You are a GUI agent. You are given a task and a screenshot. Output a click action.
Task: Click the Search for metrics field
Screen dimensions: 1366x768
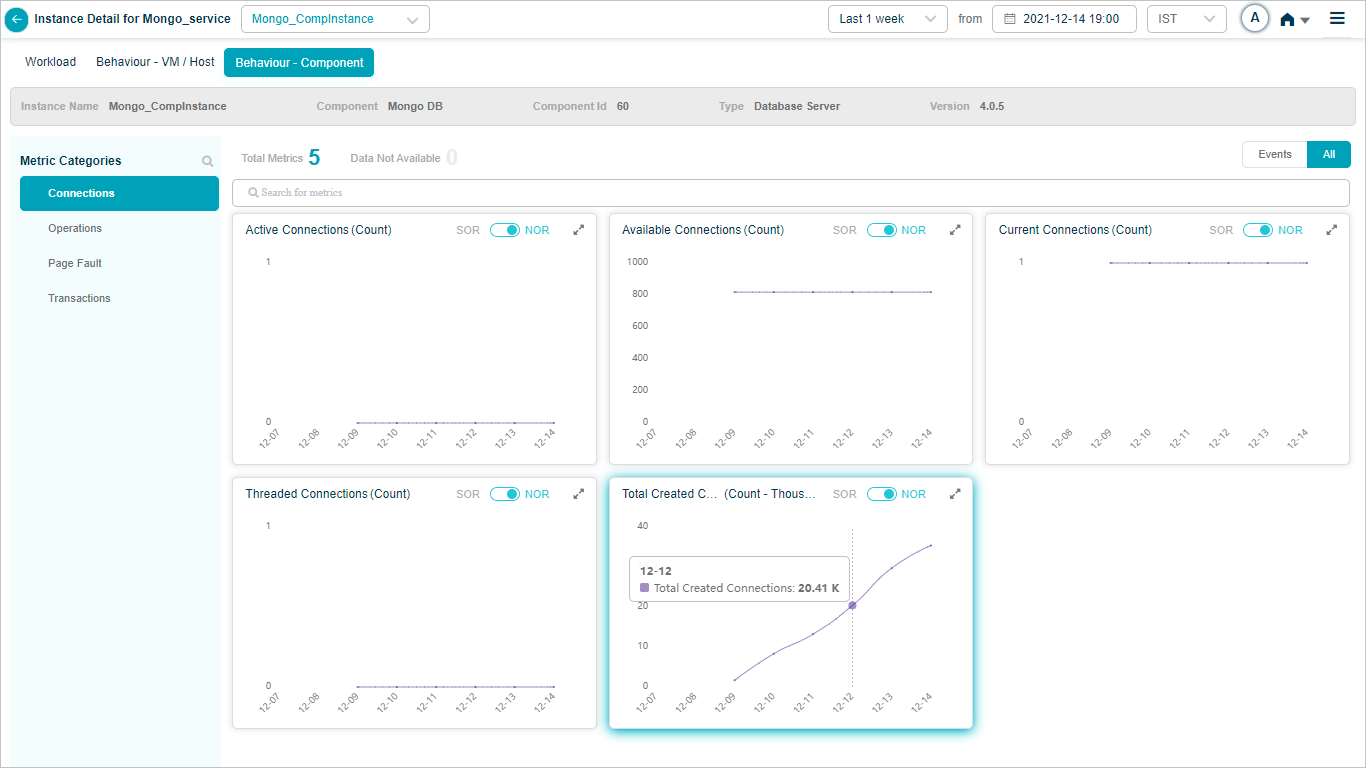(x=790, y=192)
